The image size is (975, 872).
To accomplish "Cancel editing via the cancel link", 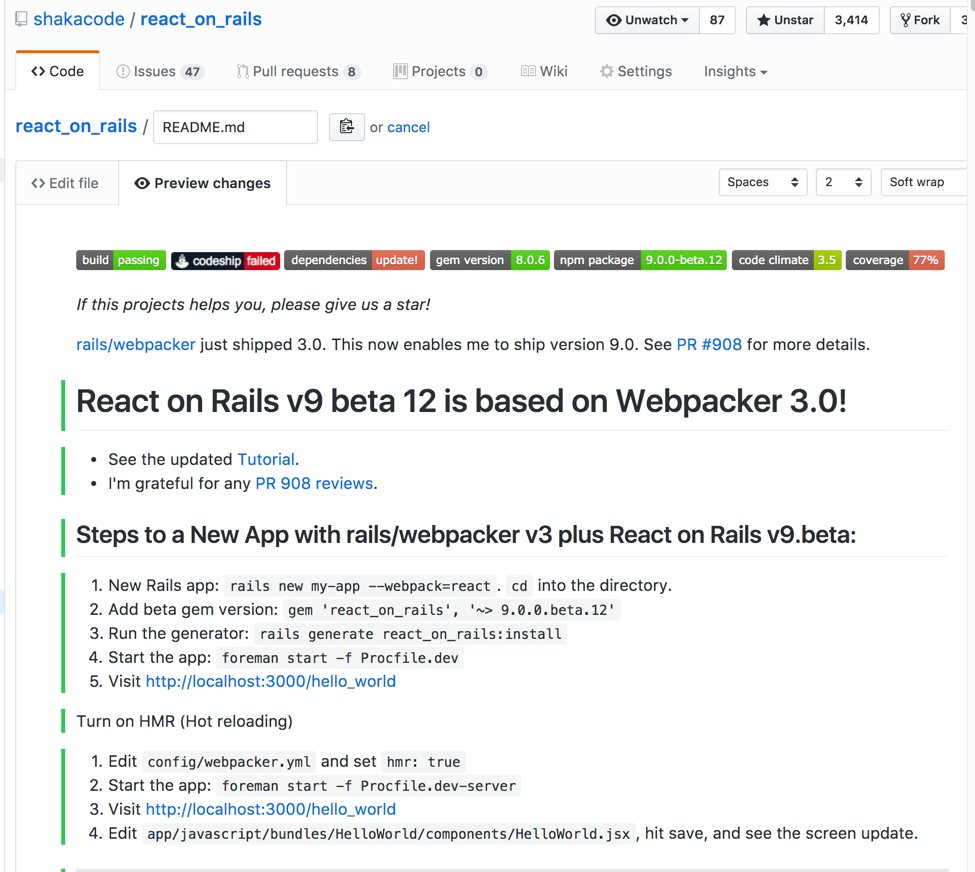I will (409, 128).
